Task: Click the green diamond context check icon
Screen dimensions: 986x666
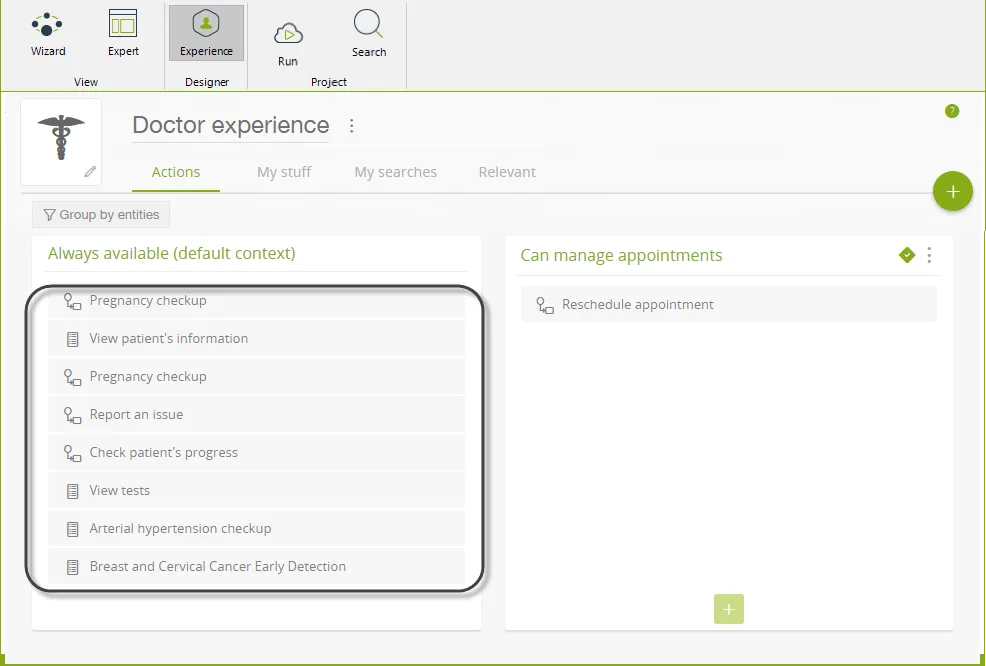Action: pos(907,255)
